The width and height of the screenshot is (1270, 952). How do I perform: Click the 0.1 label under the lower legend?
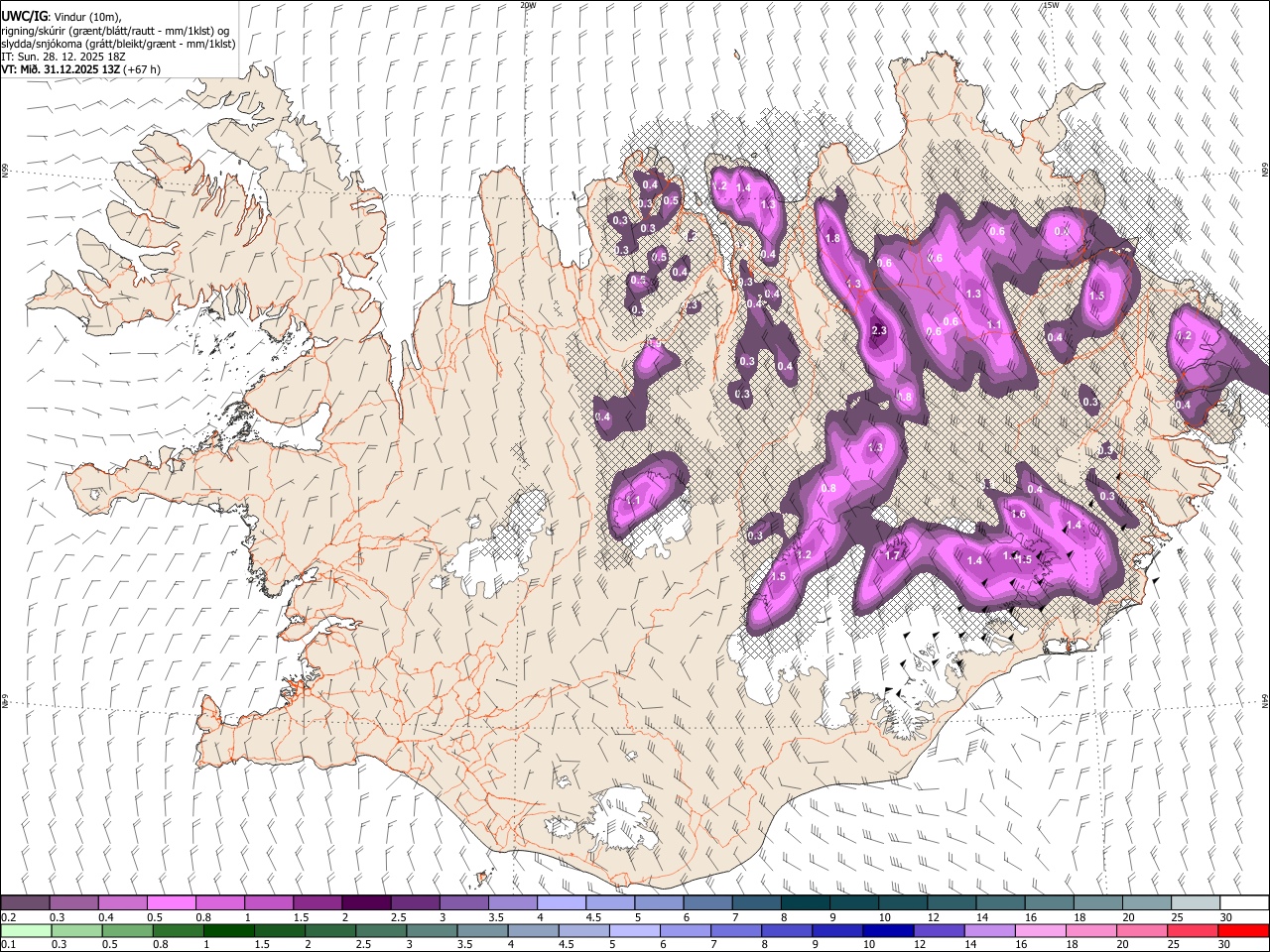pos(8,945)
